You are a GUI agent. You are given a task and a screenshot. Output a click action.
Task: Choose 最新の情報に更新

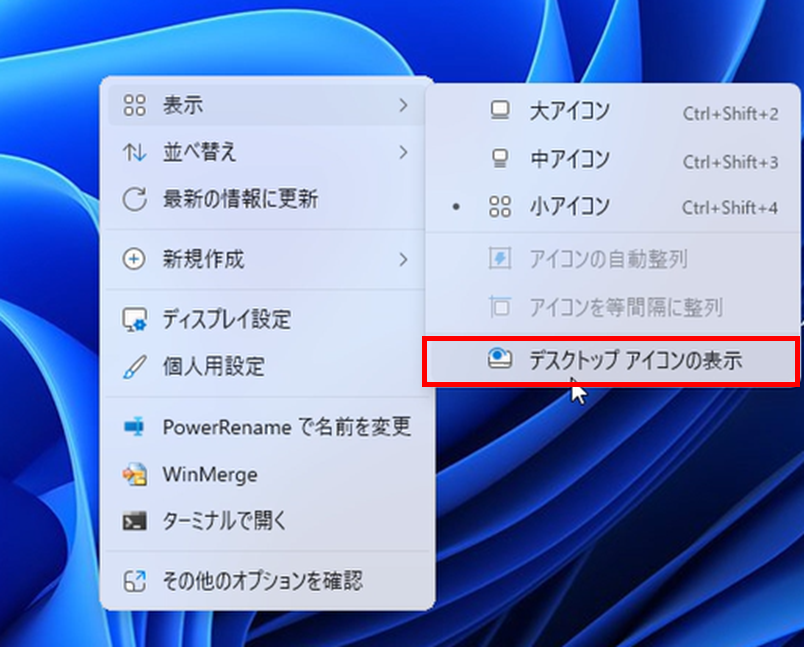click(266, 199)
